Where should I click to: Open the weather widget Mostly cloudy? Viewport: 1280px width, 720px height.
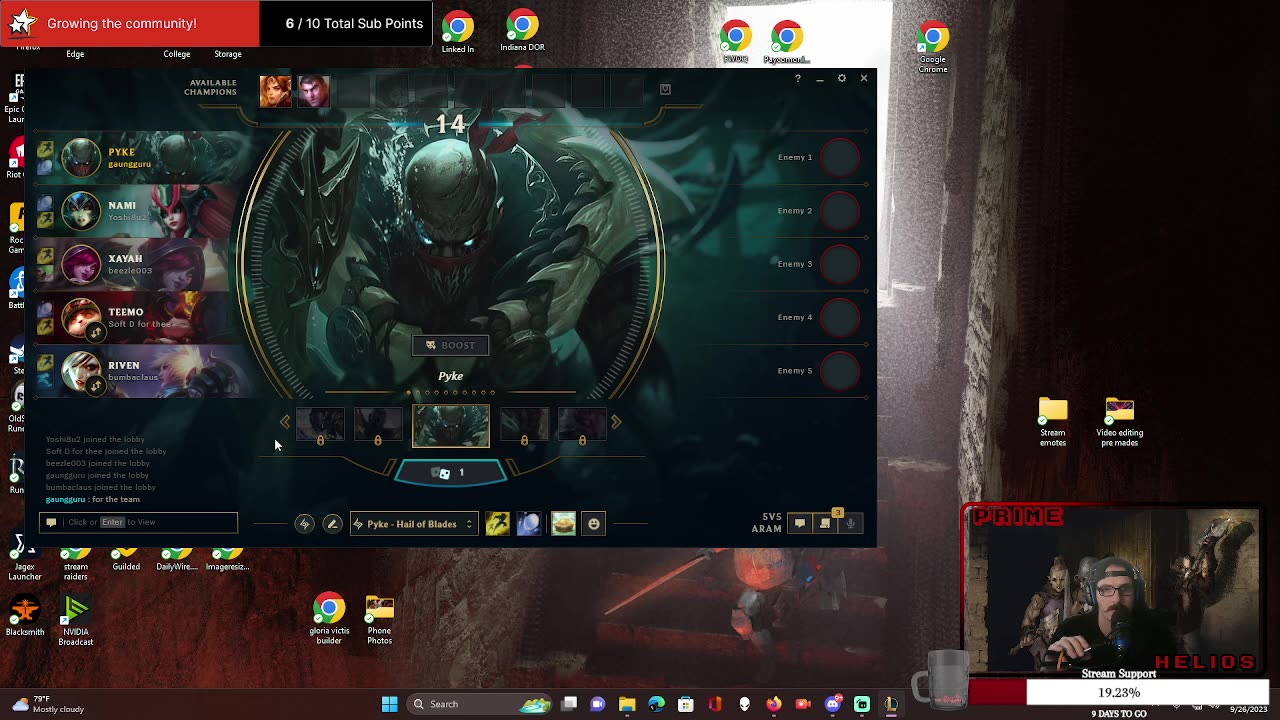click(48, 704)
